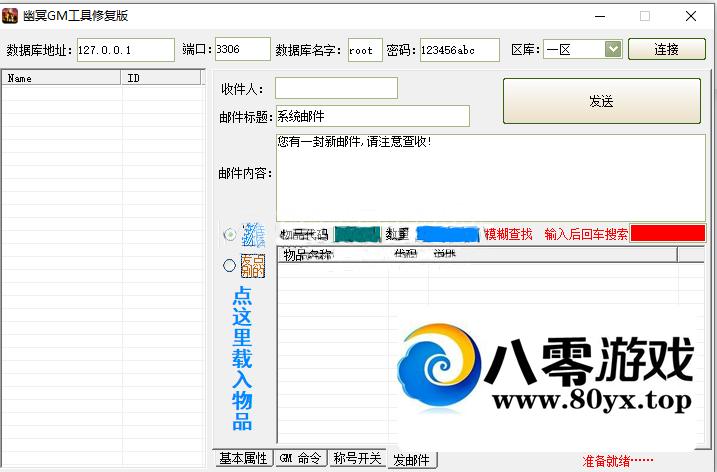Click the 端口 field with 3306
Viewport: 717px width, 472px height.
(243, 49)
